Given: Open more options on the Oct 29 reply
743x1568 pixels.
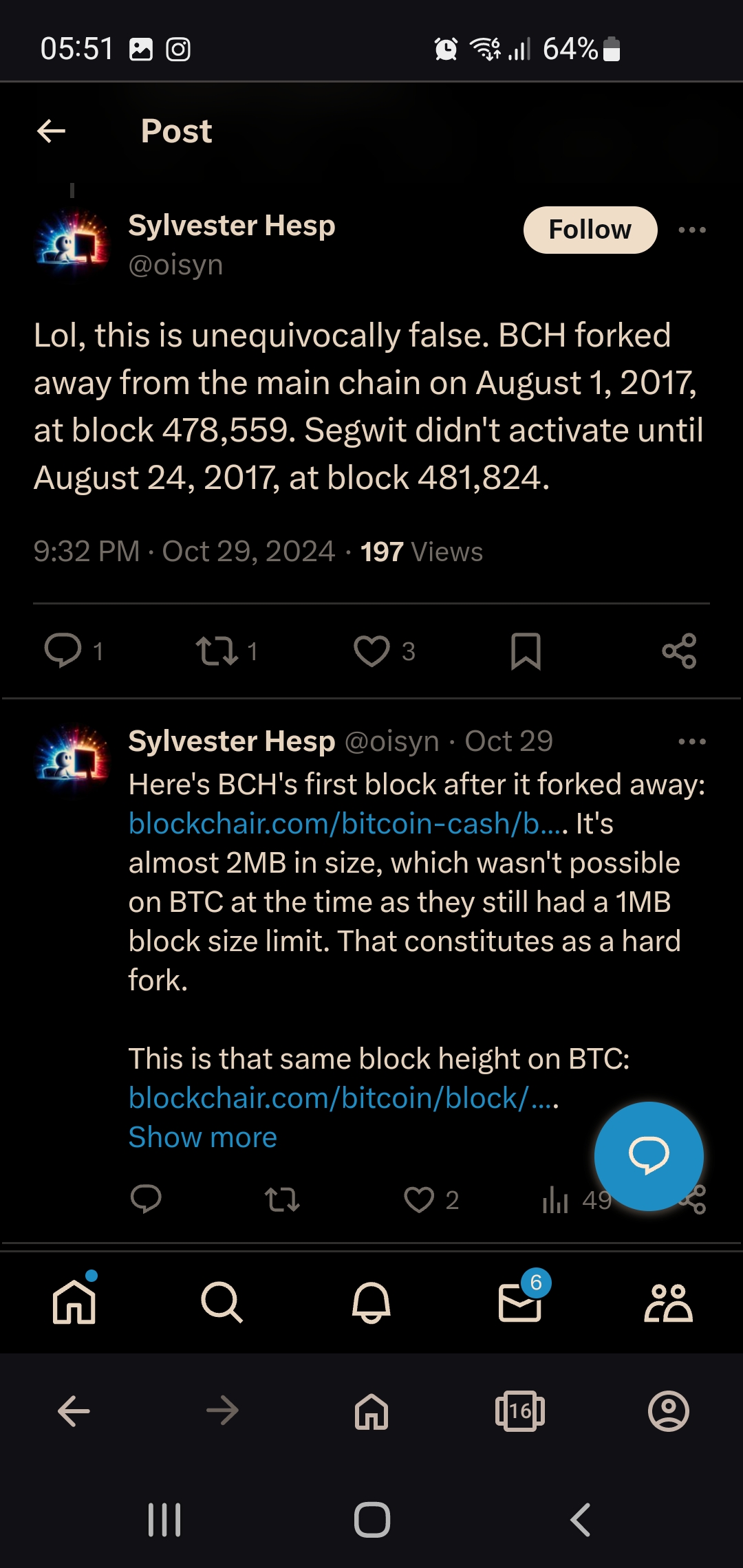Looking at the screenshot, I should (x=692, y=741).
